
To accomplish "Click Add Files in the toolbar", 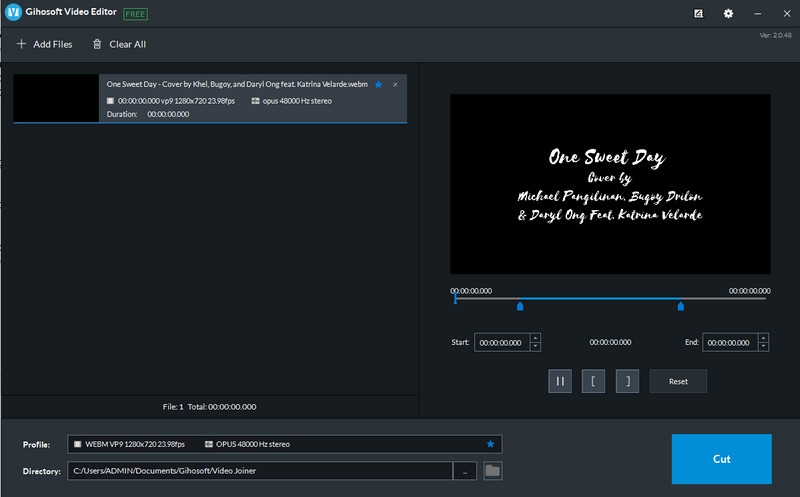I will point(45,44).
